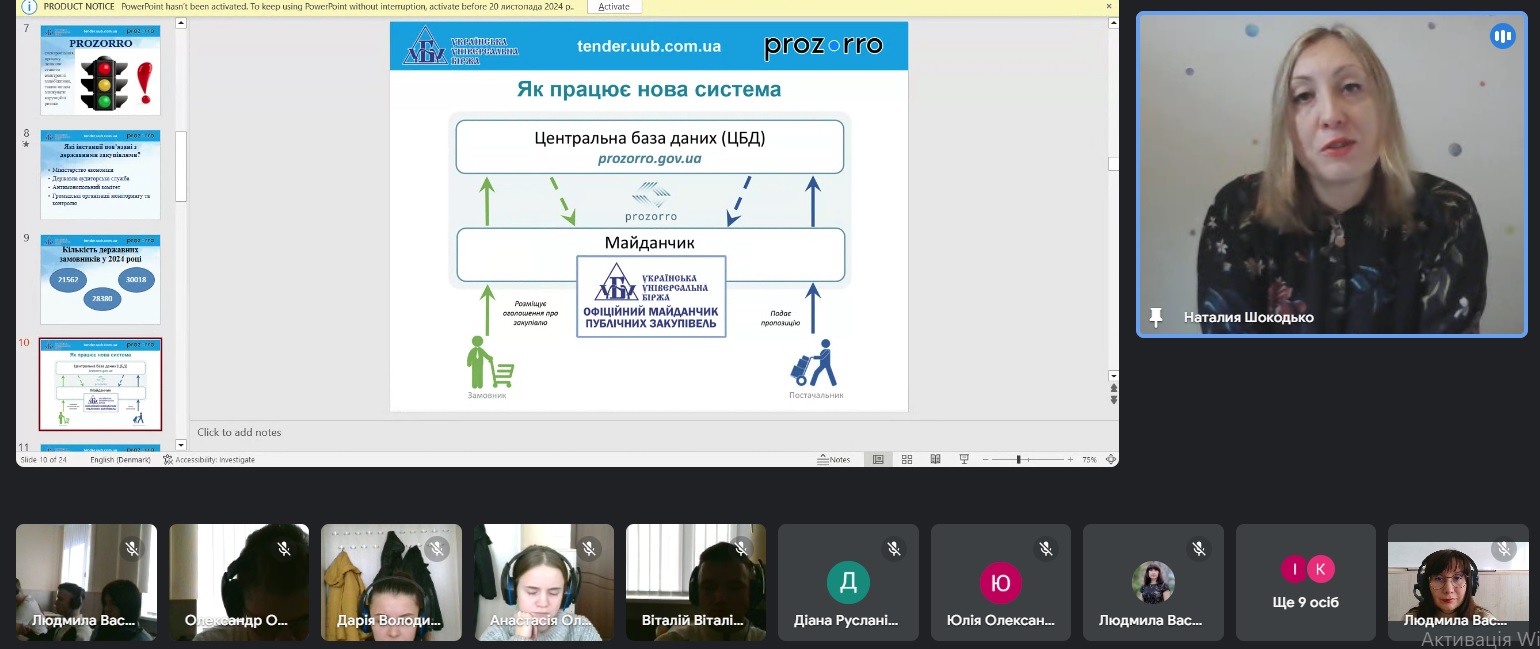1540x649 pixels.
Task: Click the thumbnail pane scroll down arrow
Action: (x=181, y=445)
